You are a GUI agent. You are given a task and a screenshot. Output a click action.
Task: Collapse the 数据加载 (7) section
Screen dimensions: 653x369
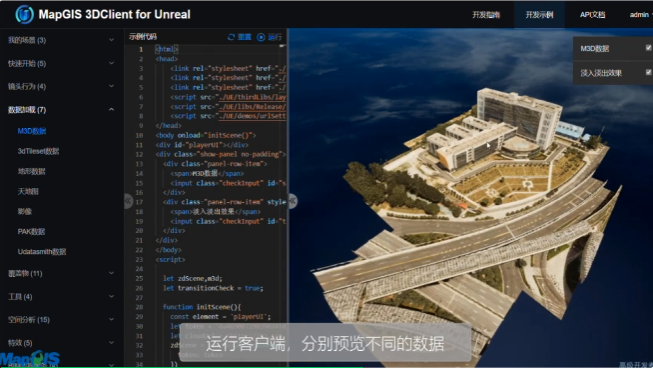coord(61,110)
